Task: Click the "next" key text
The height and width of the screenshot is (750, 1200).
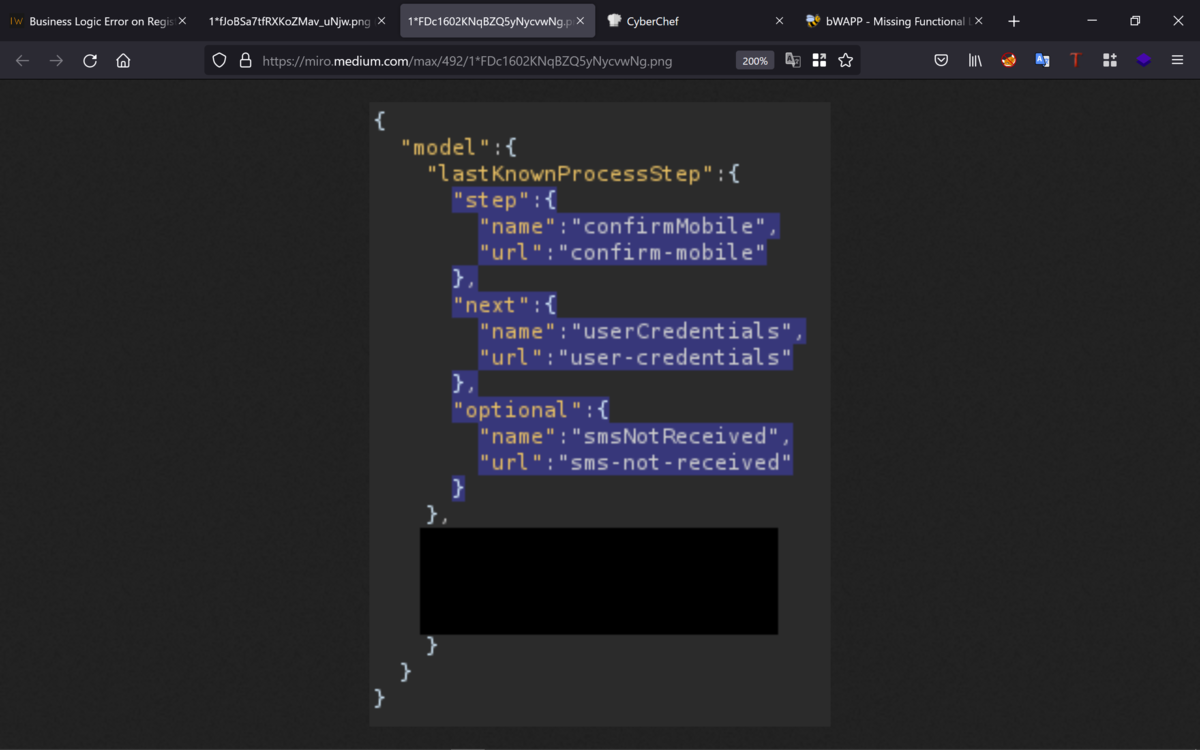Action: [491, 305]
